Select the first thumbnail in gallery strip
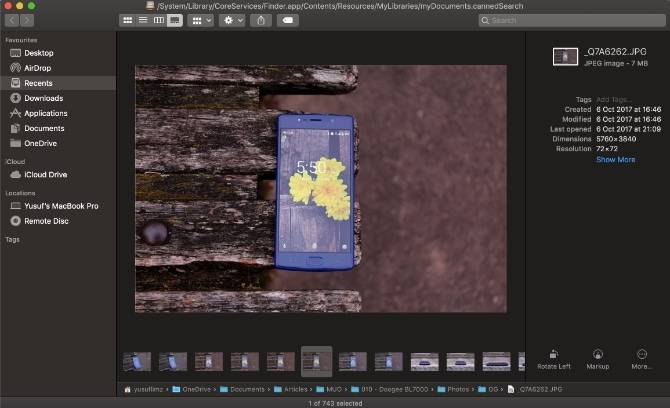Viewport: 670px width, 408px height. (137, 361)
